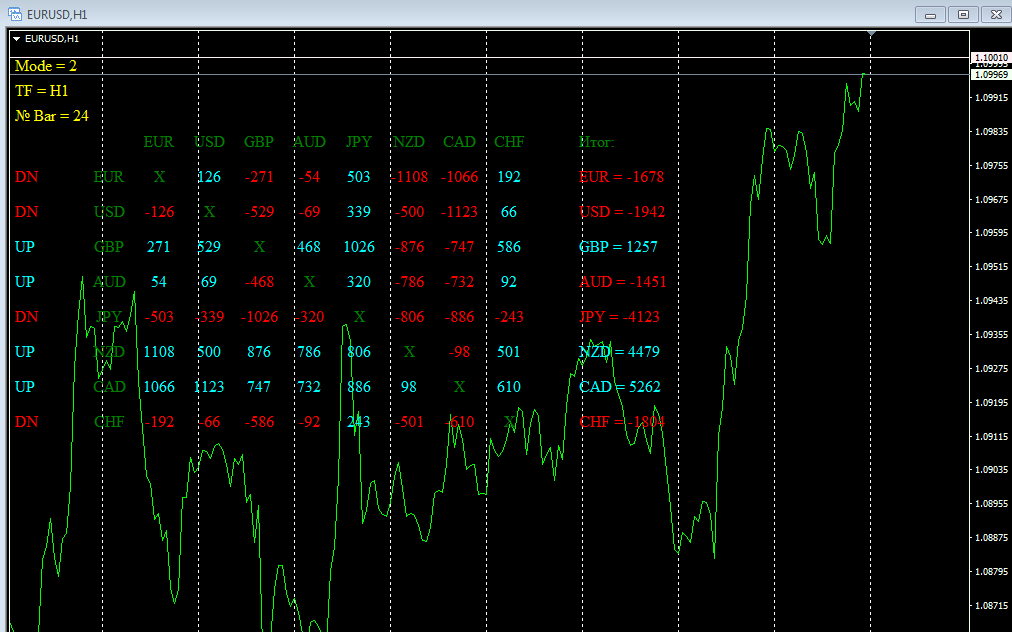Viewport: 1012px width, 632px height.
Task: Click the value -243 in JPY row
Action: (509, 317)
